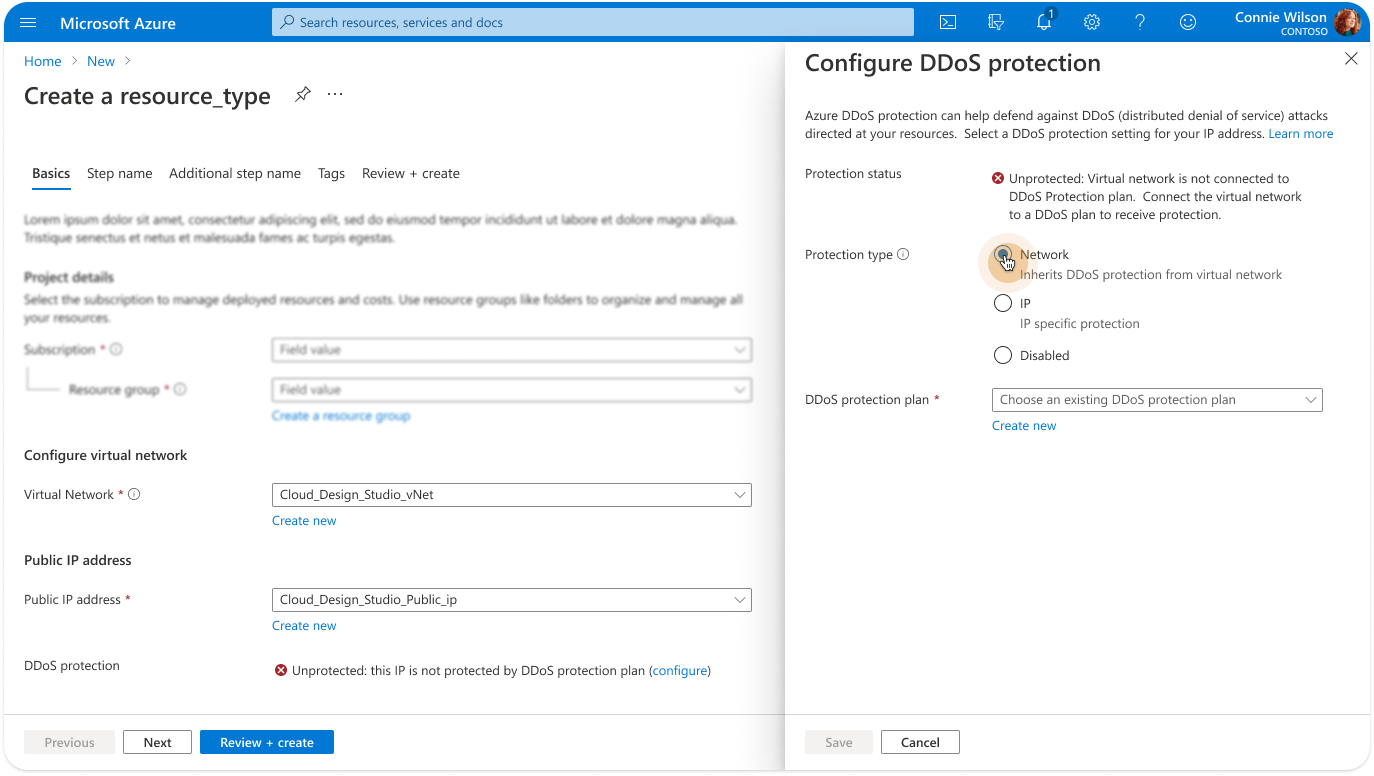Click the Previous button
Image resolution: width=1374 pixels, height=776 pixels.
coord(69,742)
